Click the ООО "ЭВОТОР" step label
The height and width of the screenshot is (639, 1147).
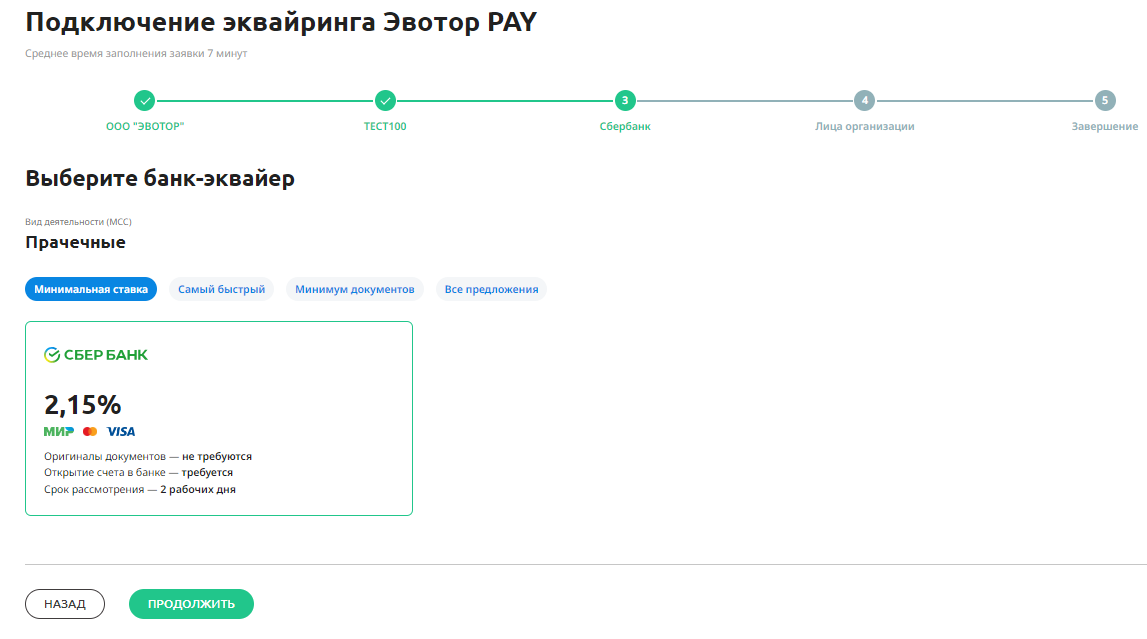point(145,126)
